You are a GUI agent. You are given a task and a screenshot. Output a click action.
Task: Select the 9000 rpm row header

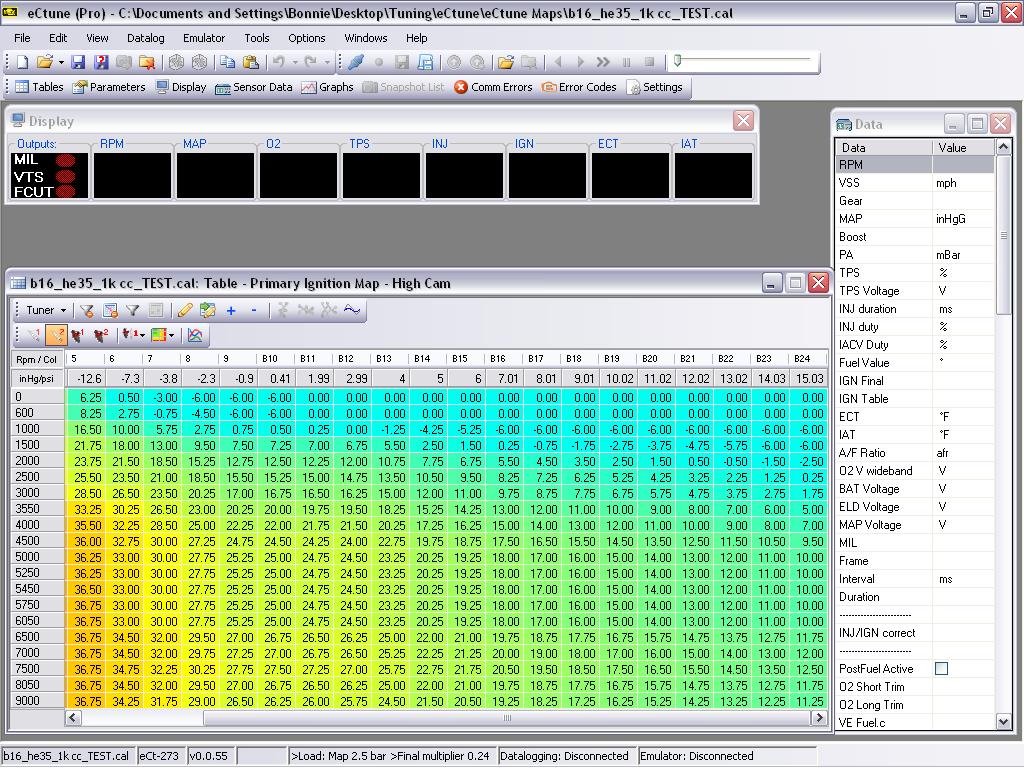pos(37,701)
